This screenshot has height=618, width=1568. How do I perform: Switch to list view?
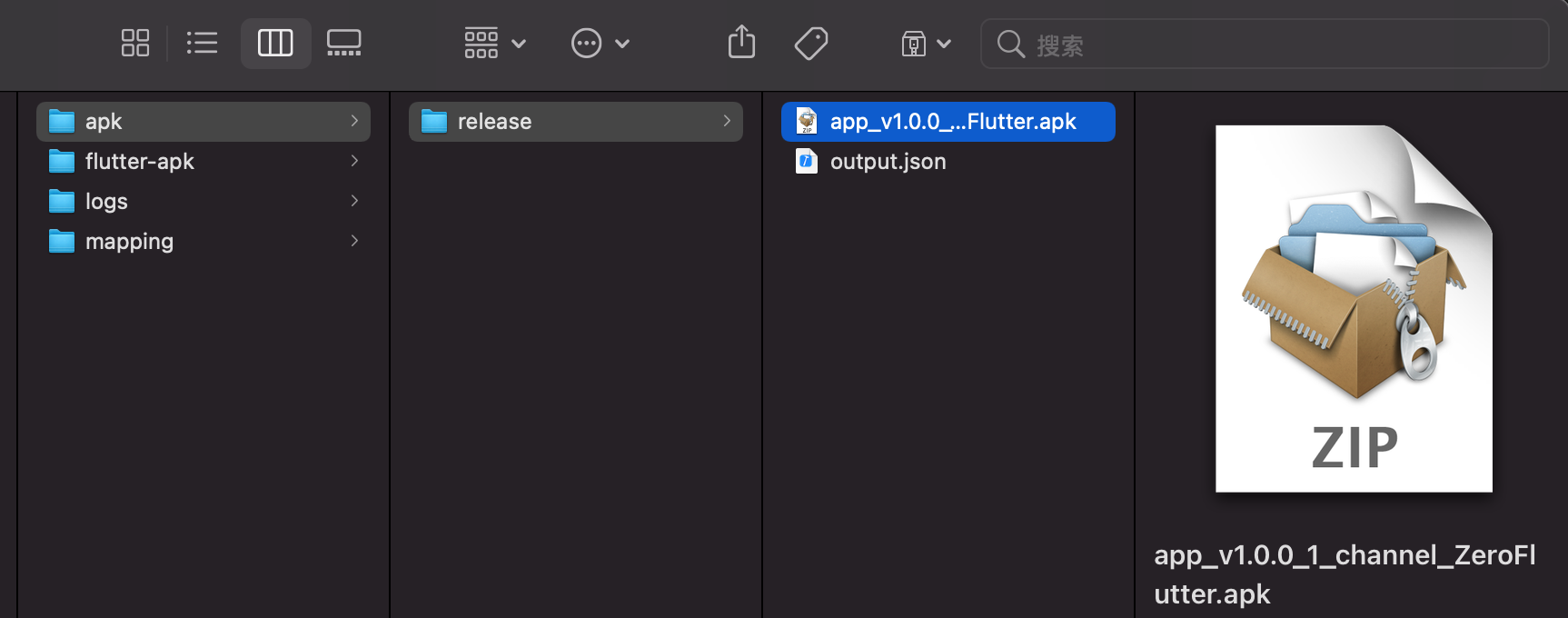[202, 43]
